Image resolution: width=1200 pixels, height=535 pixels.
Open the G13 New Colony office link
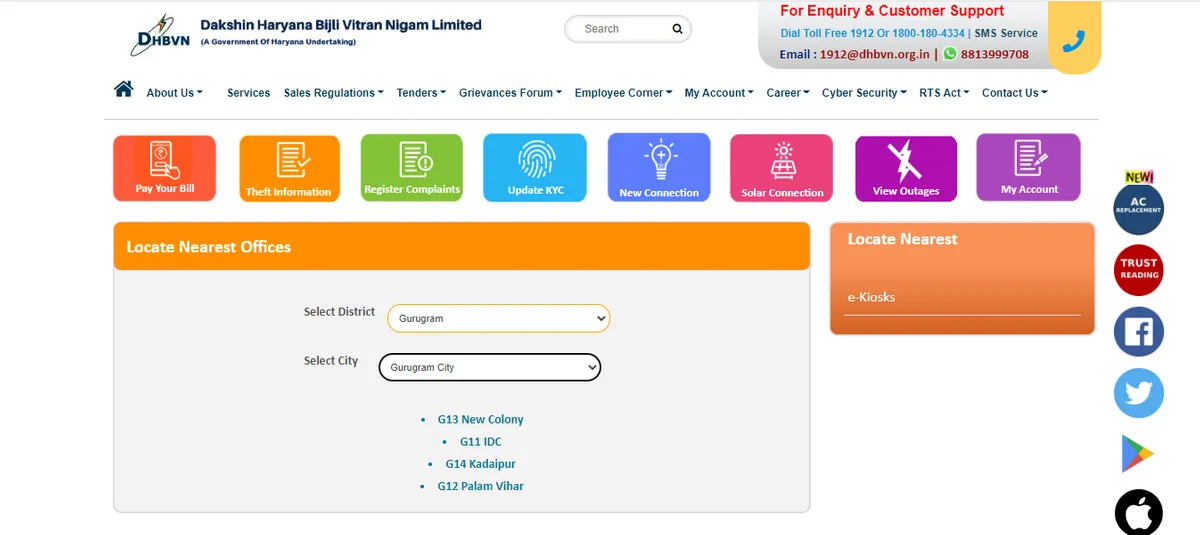(x=480, y=420)
